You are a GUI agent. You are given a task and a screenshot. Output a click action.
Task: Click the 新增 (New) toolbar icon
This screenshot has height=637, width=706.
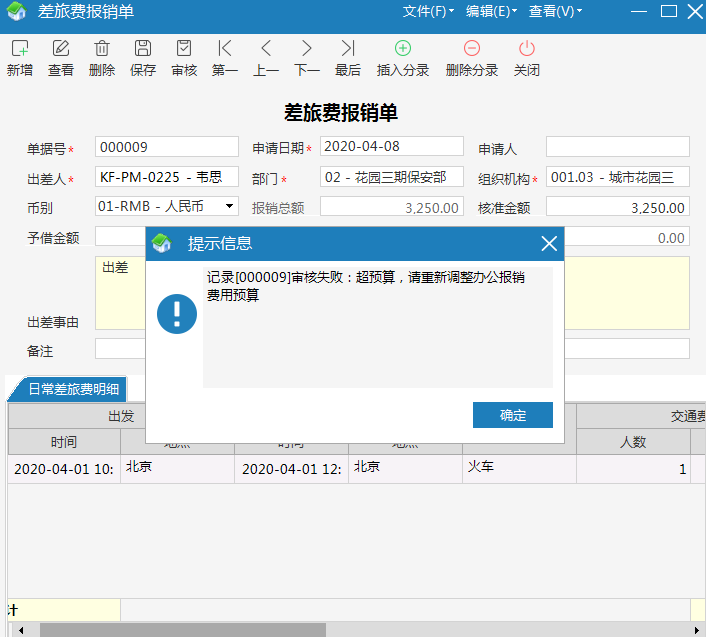(x=20, y=49)
